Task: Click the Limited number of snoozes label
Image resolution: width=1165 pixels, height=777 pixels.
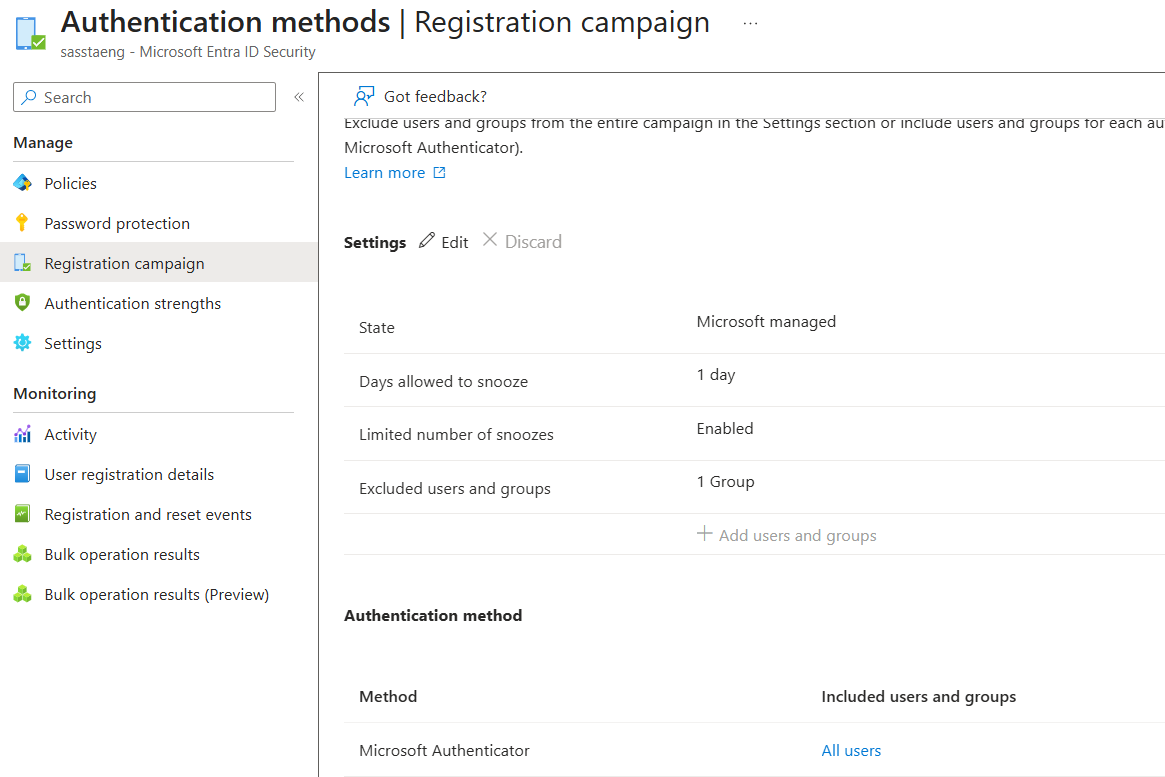Action: click(456, 435)
